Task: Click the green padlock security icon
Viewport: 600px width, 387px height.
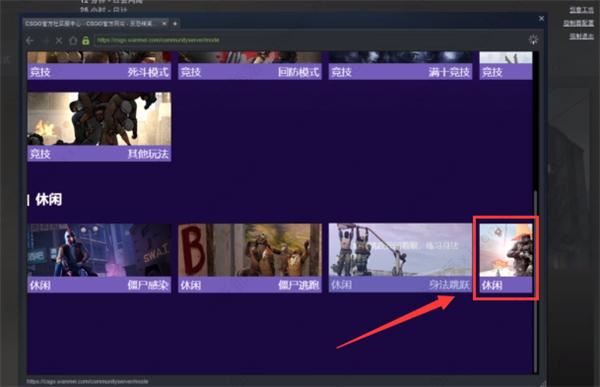Action: click(x=86, y=40)
